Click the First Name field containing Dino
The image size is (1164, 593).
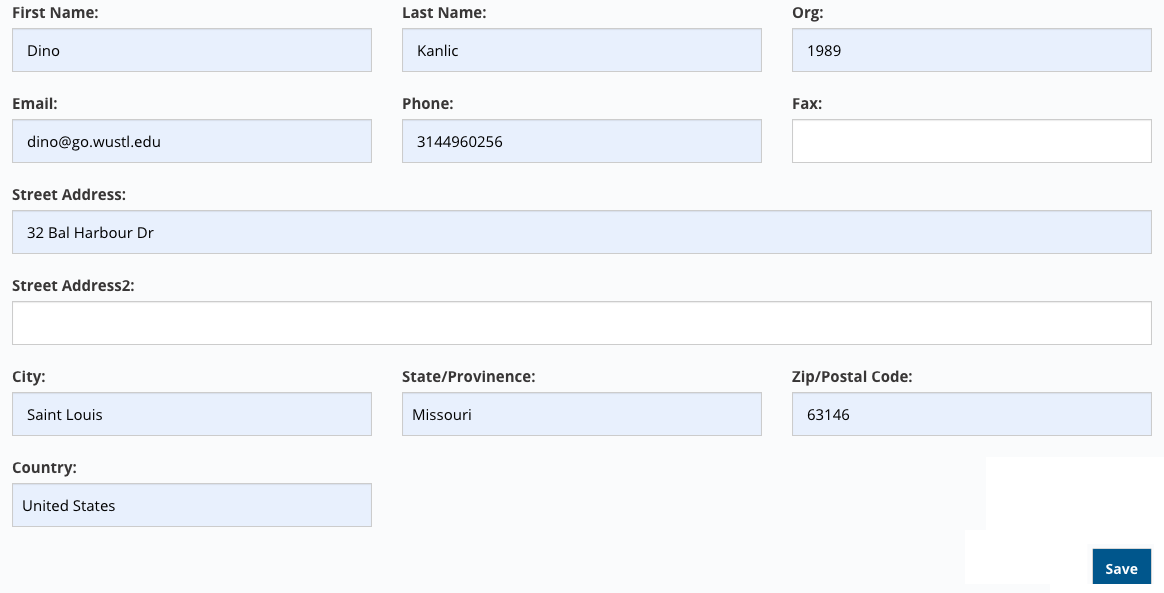tap(192, 50)
